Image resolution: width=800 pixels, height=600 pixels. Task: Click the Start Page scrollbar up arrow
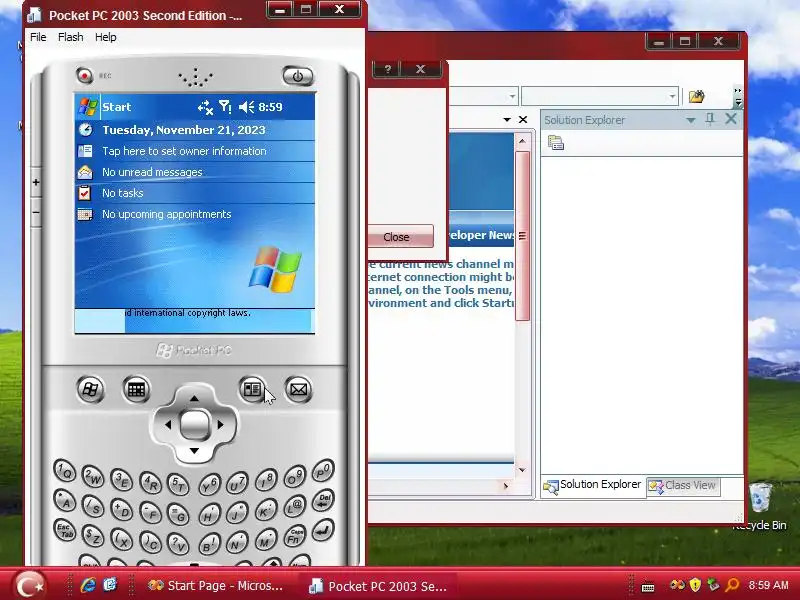pyautogui.click(x=522, y=141)
